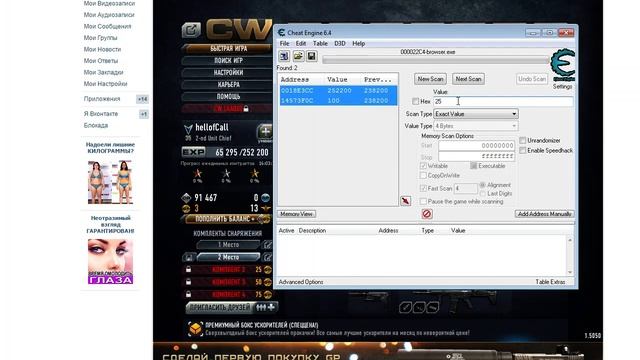Click the coin icon next to price 25
Image resolution: width=640 pixels, height=360 pixels.
268,269
